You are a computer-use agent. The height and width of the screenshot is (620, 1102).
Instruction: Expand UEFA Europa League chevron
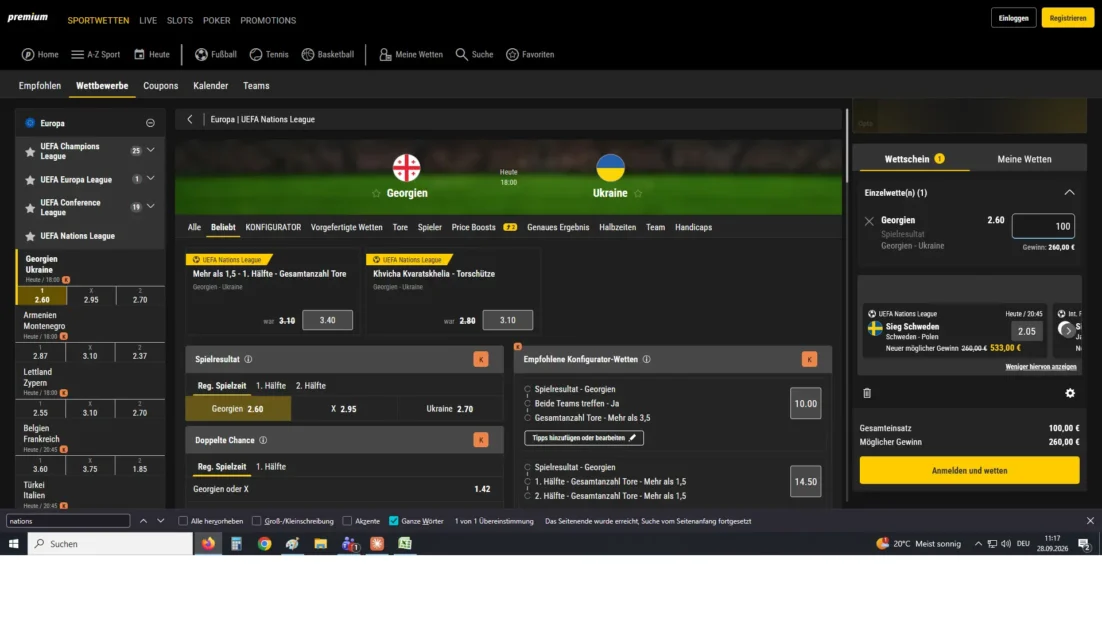pyautogui.click(x=150, y=179)
